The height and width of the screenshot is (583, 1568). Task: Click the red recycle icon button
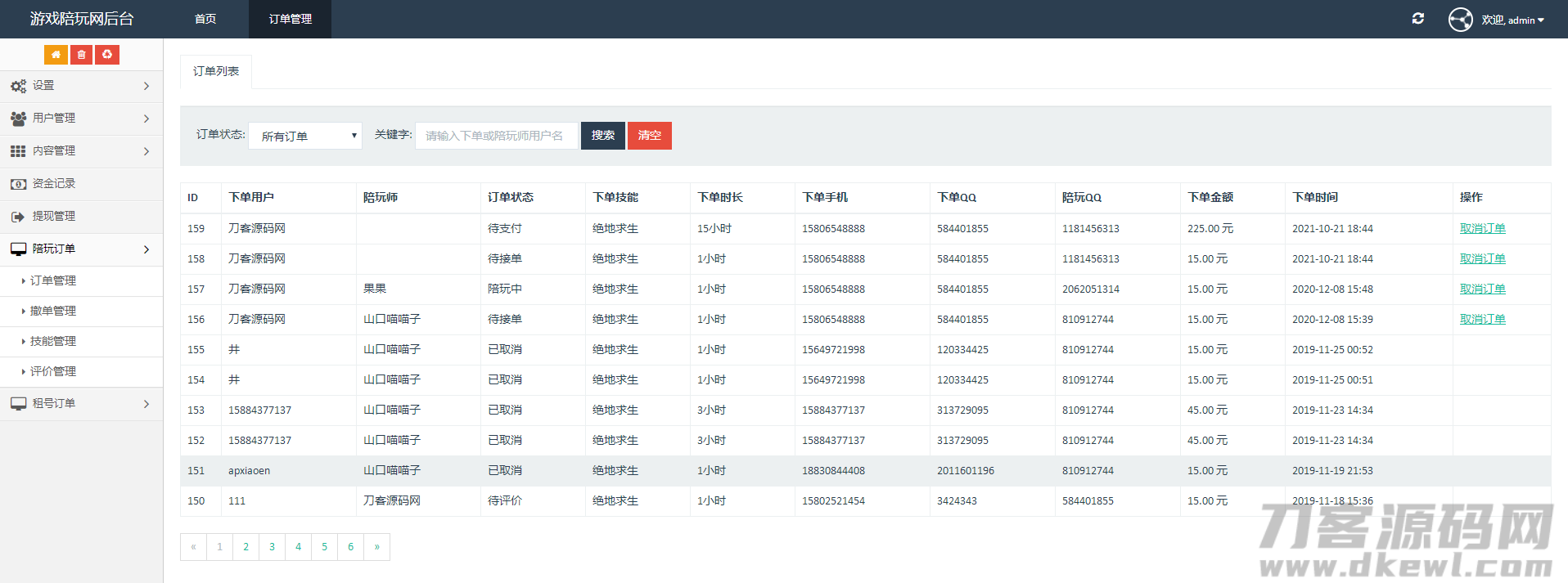[x=107, y=55]
